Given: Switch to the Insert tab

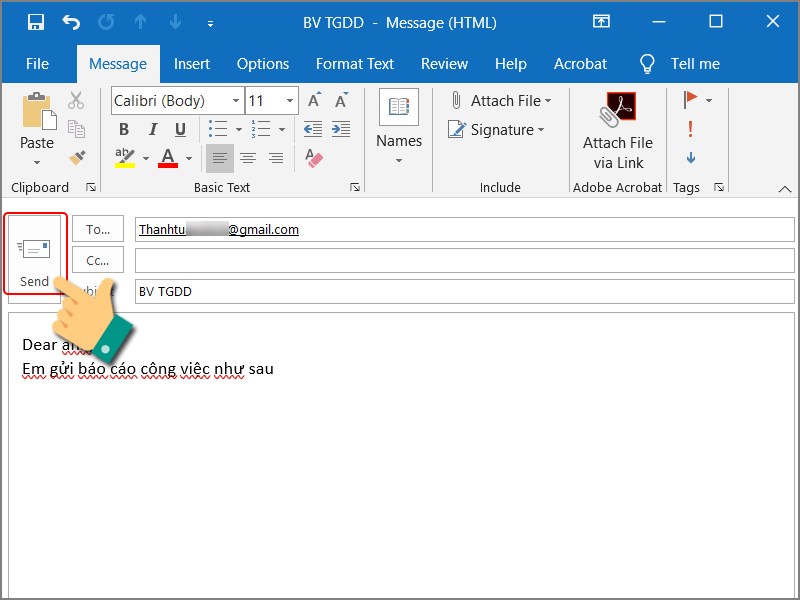Looking at the screenshot, I should tap(192, 64).
